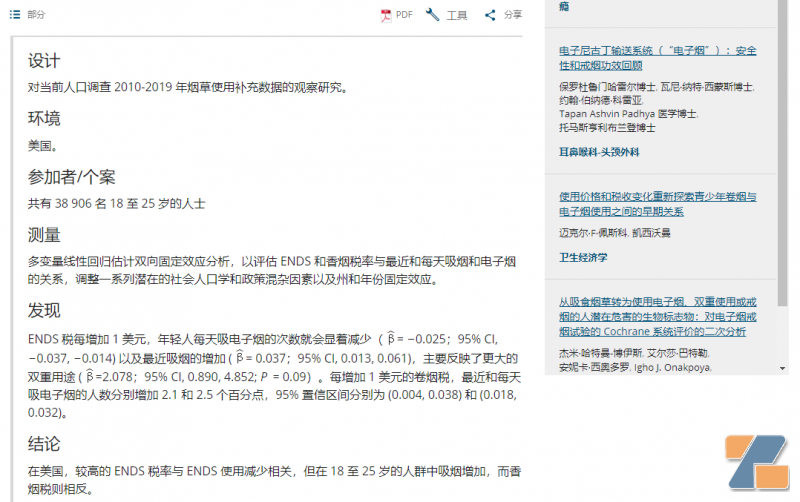Open the 分享 share menu

point(513,15)
